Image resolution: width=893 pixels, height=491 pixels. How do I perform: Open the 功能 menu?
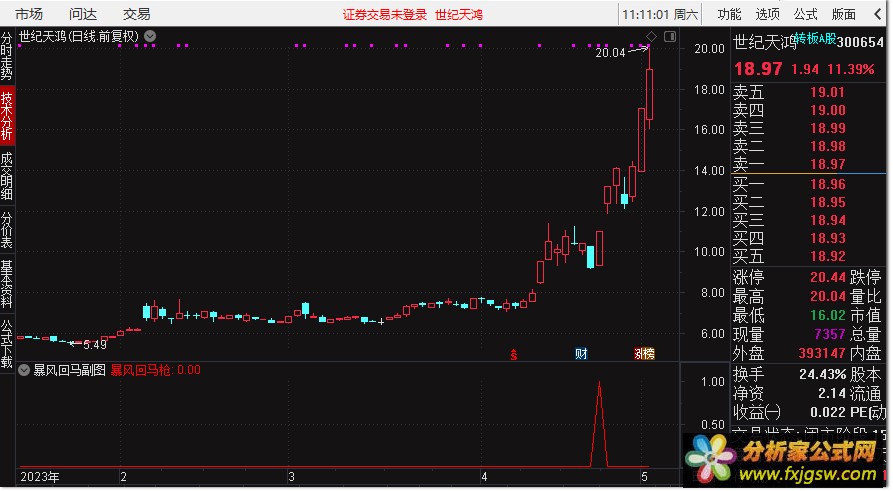(x=729, y=14)
